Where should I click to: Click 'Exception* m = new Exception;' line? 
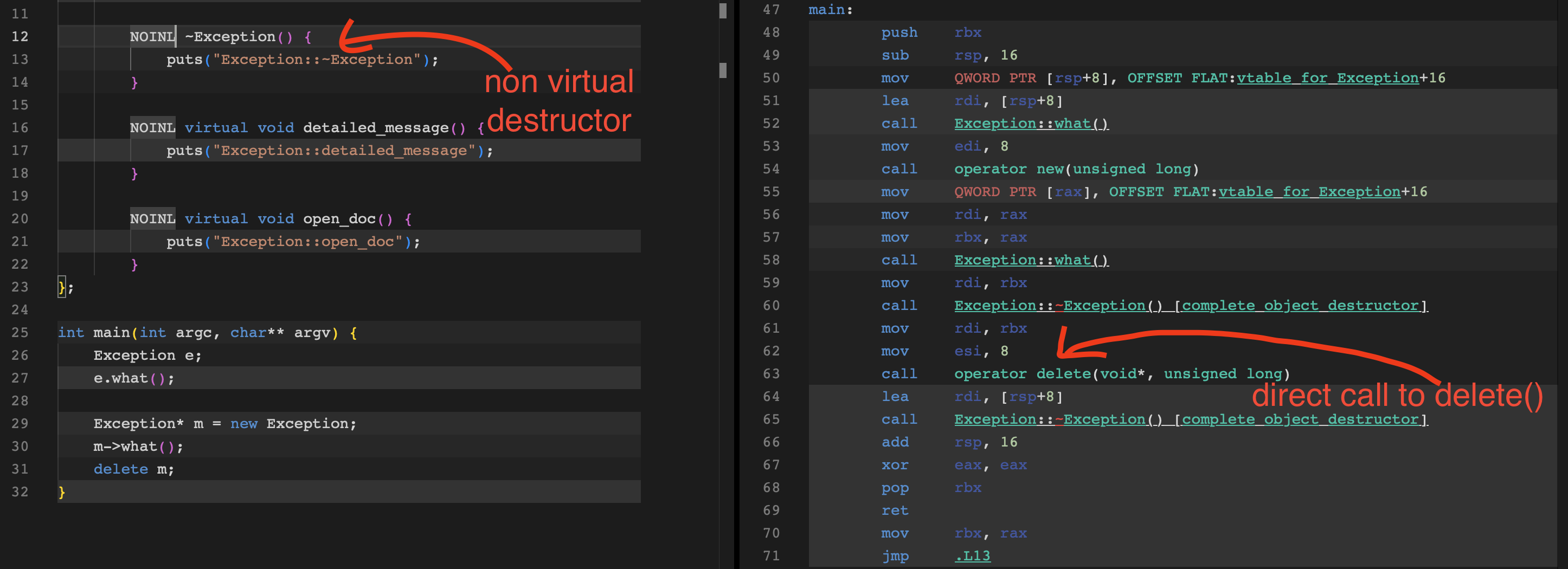pos(225,424)
